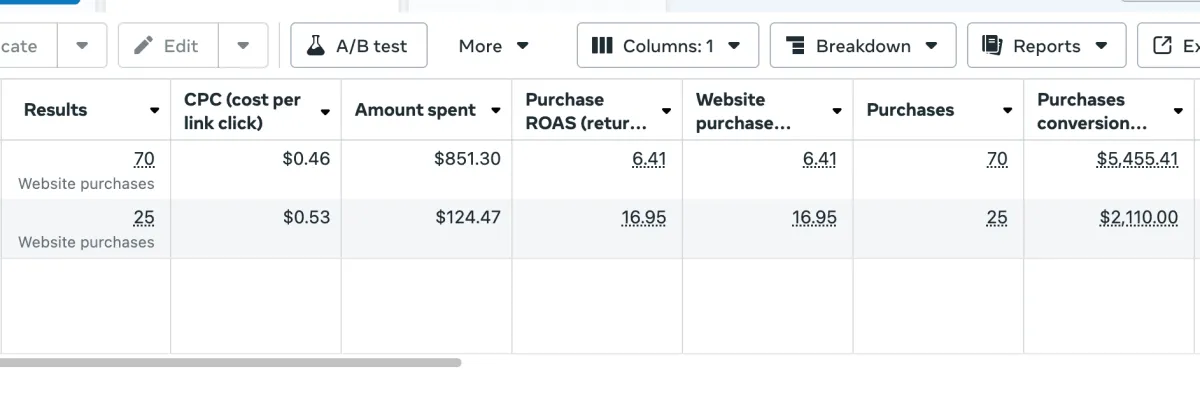Click the Reports icon
The width and height of the screenshot is (1200, 411).
[x=992, y=46]
